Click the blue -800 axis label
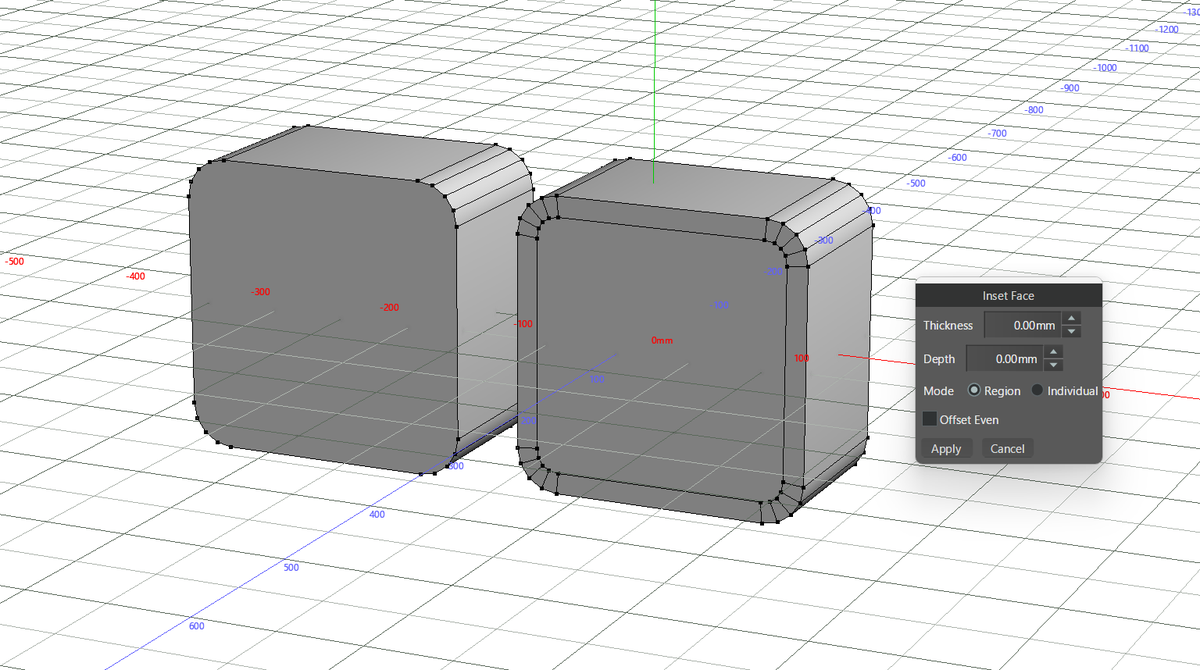Screen dimensions: 1200x670 (x=1035, y=110)
